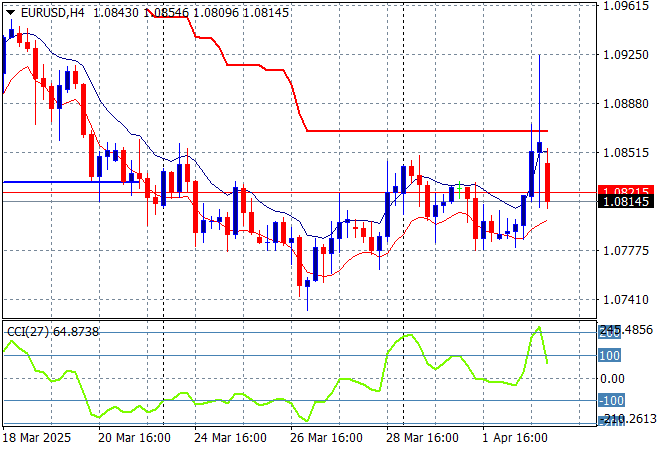Screen dimensions: 660x450
Task: Click the red 1.08215 price tag
Action: 625,191
